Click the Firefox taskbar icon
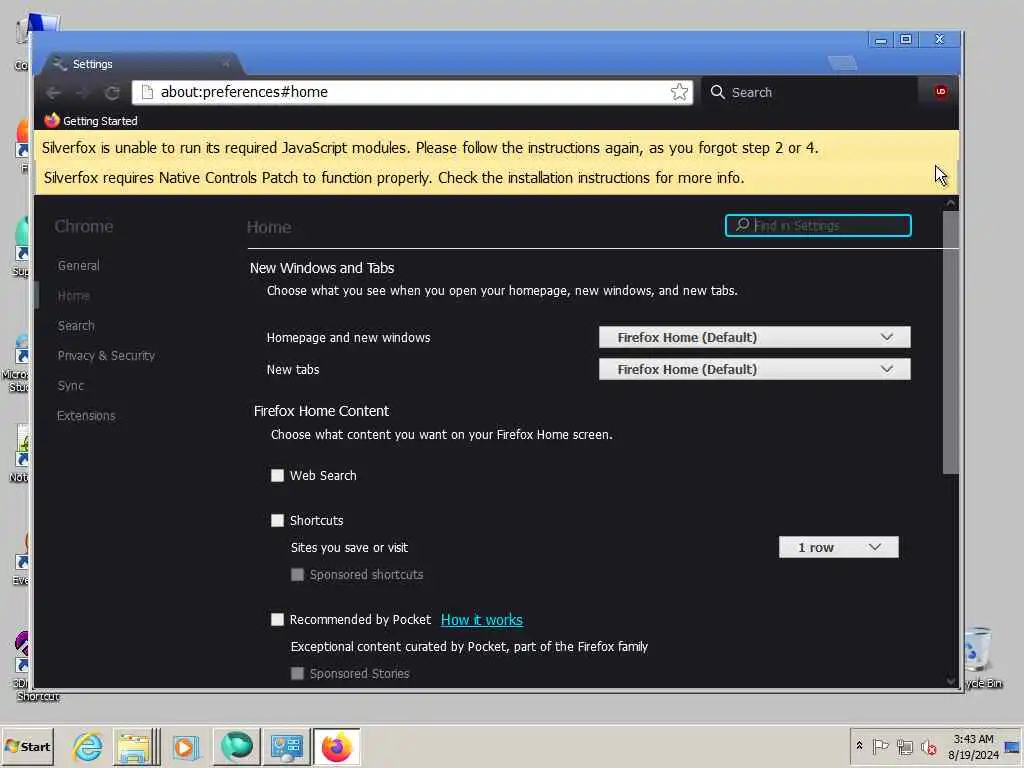 click(337, 746)
